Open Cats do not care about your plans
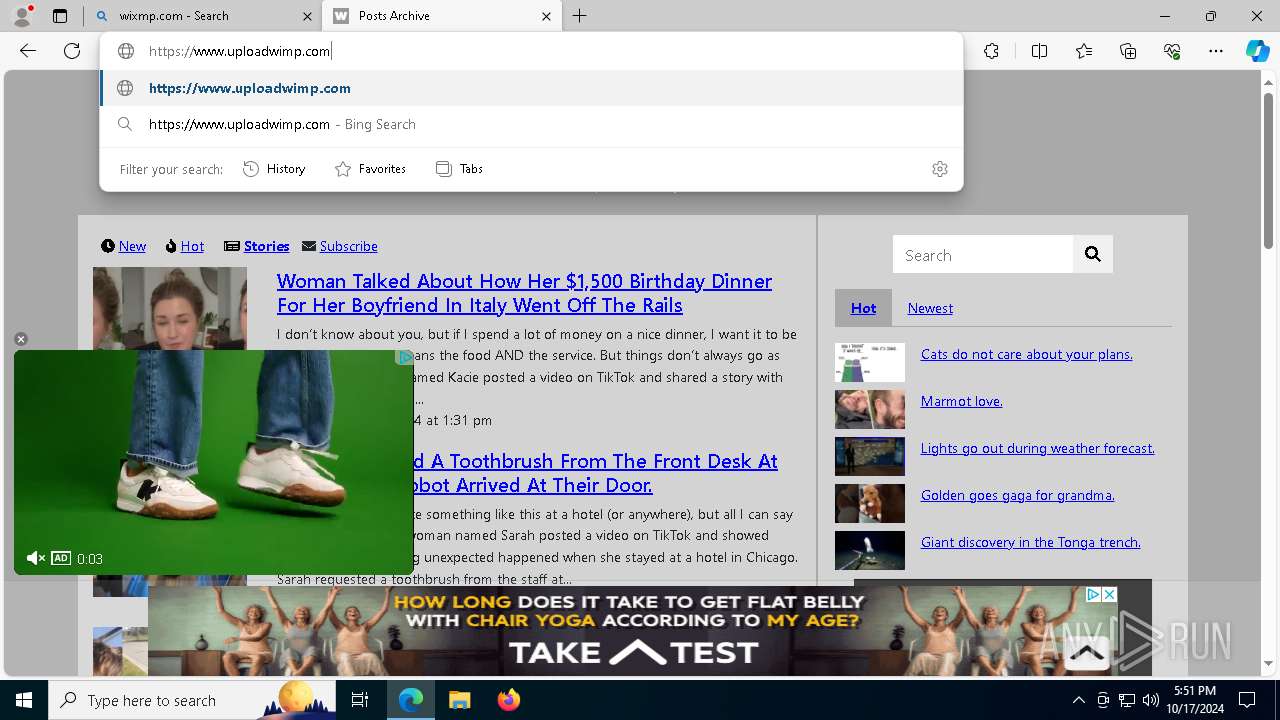 [x=1026, y=354]
